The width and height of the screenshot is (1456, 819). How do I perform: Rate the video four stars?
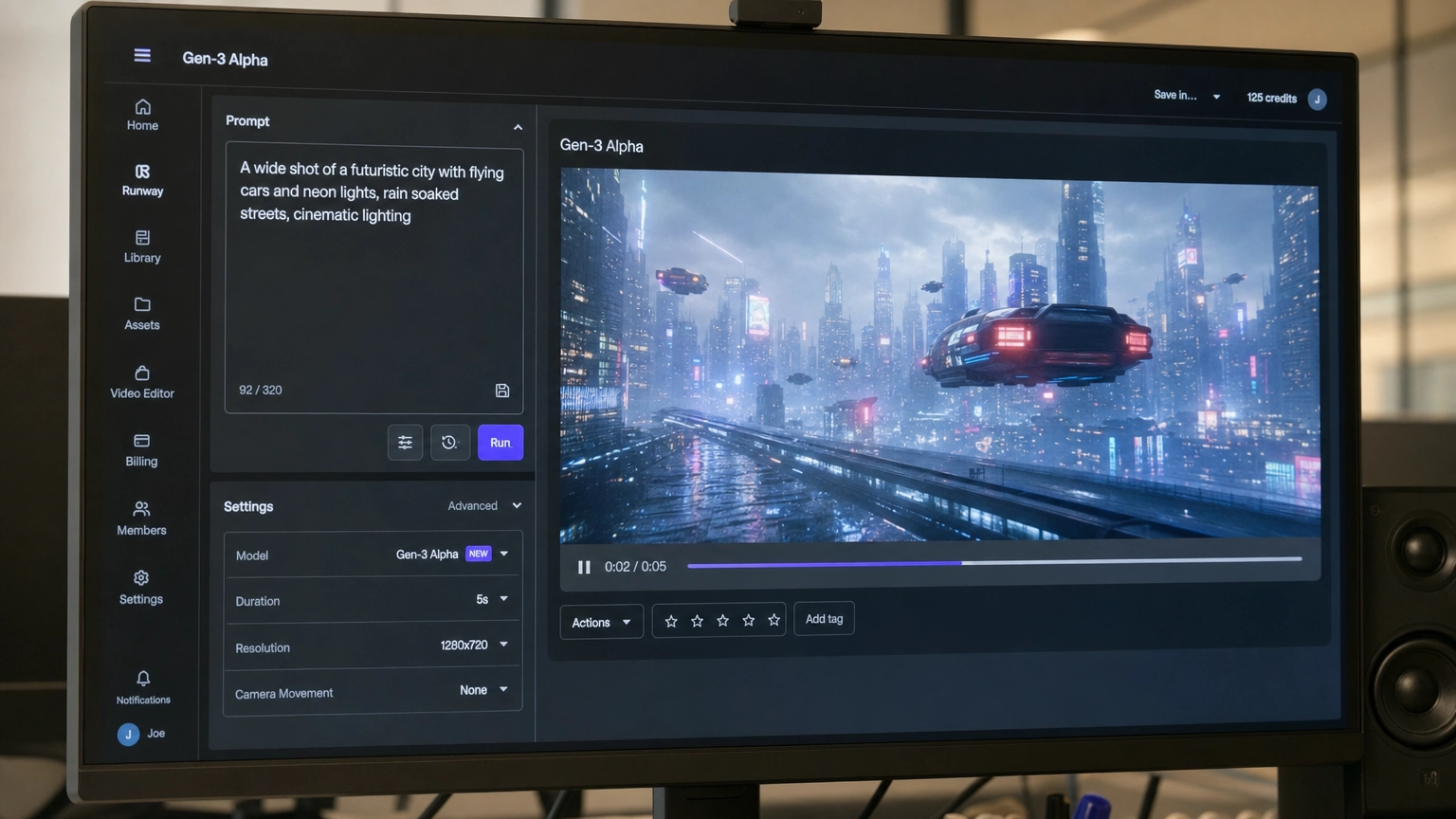tap(749, 620)
